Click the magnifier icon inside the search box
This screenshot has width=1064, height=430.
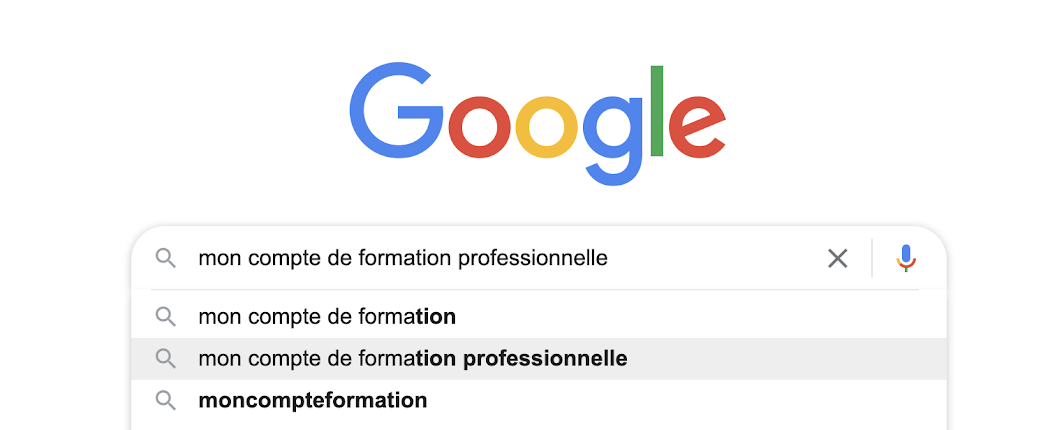166,258
